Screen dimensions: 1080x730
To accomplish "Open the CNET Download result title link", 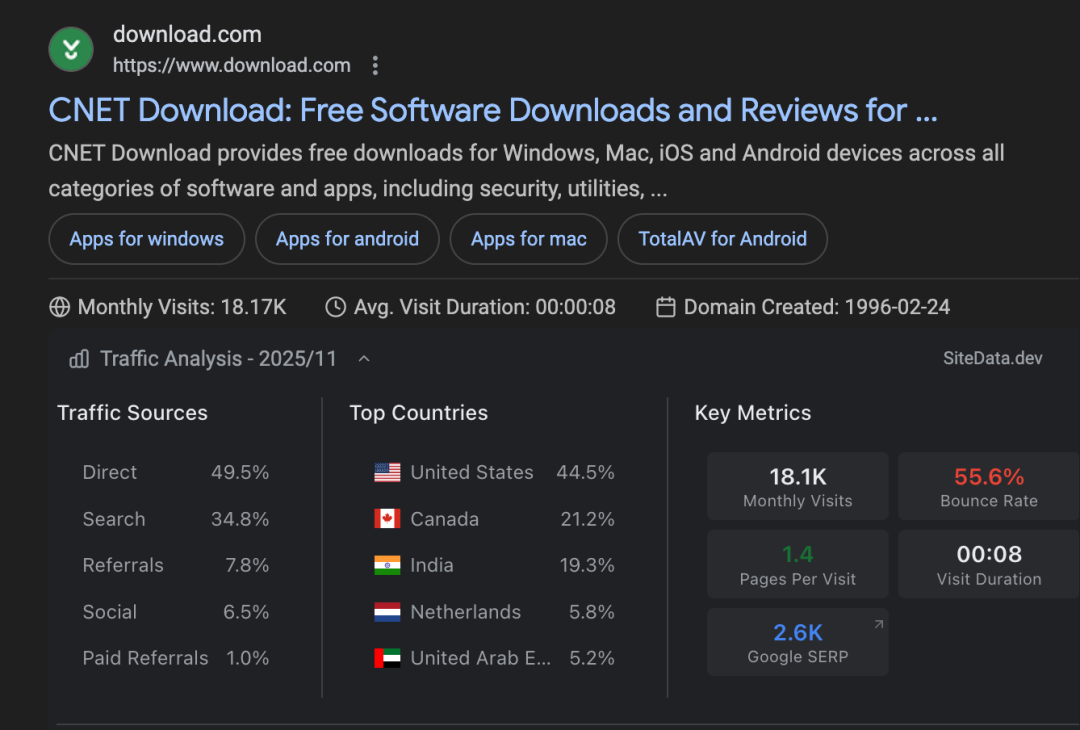I will tap(492, 110).
